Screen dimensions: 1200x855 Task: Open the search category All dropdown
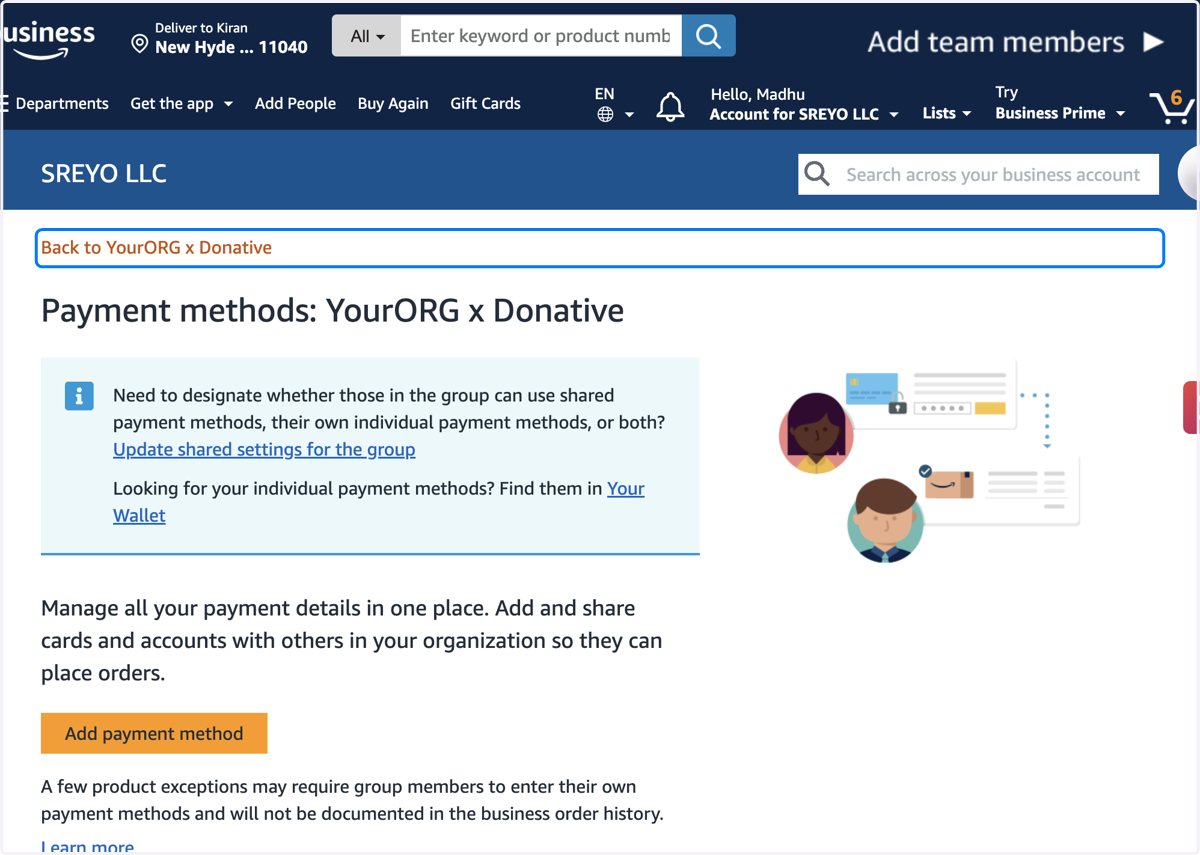click(367, 36)
